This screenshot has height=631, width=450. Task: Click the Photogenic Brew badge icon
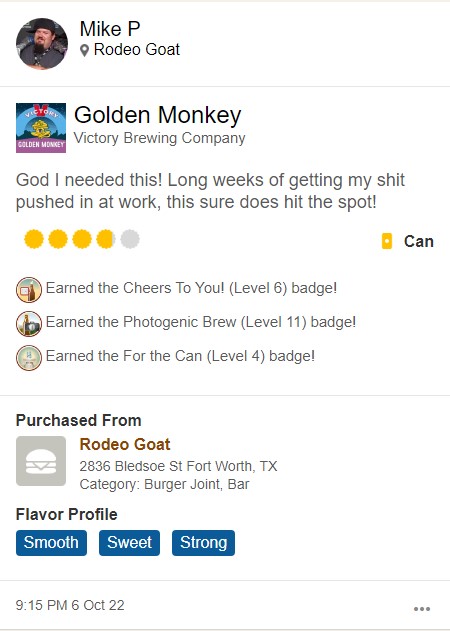[x=29, y=324]
